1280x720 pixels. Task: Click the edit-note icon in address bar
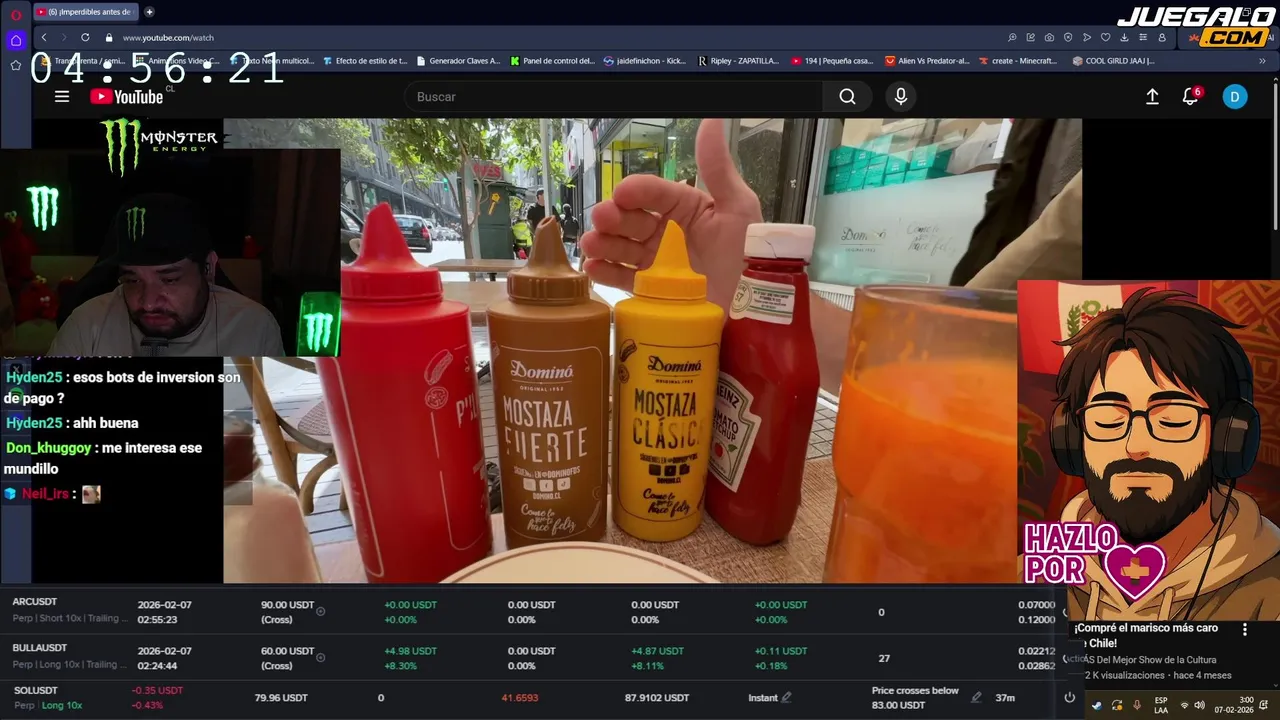coord(1031,37)
